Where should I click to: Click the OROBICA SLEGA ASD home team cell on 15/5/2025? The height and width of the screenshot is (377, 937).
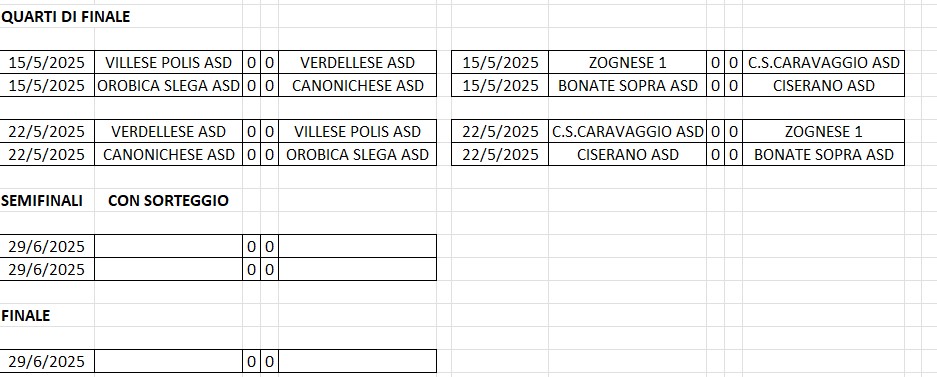[x=169, y=86]
